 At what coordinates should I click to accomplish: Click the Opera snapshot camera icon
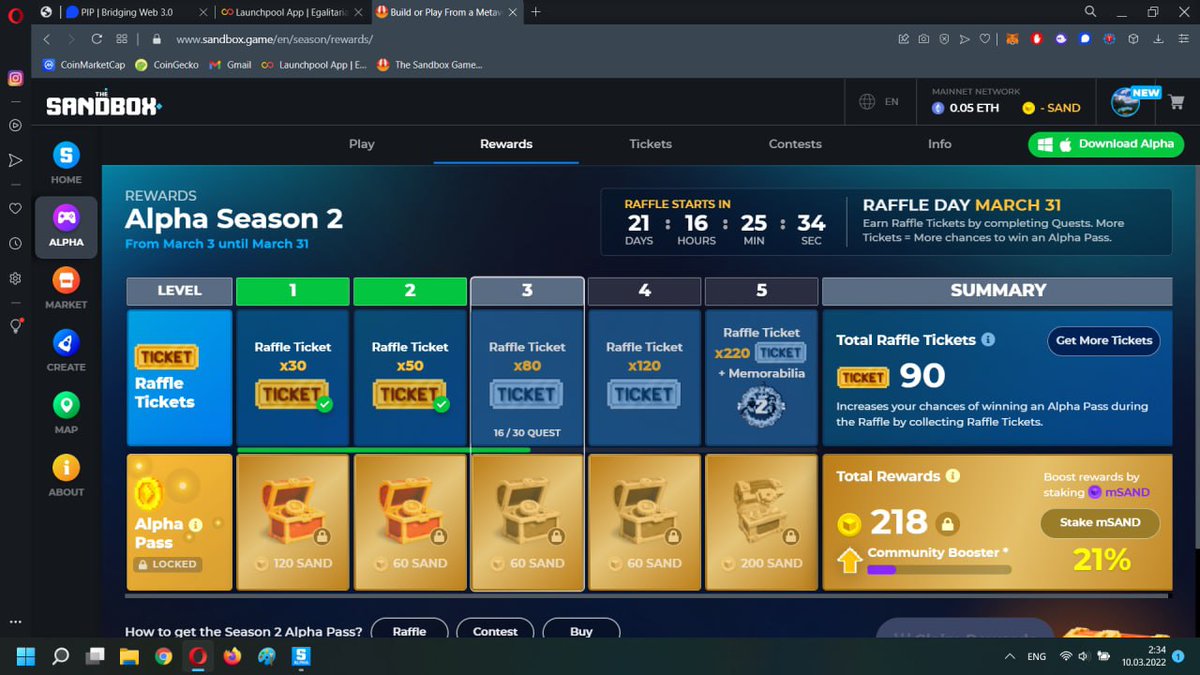pos(922,39)
